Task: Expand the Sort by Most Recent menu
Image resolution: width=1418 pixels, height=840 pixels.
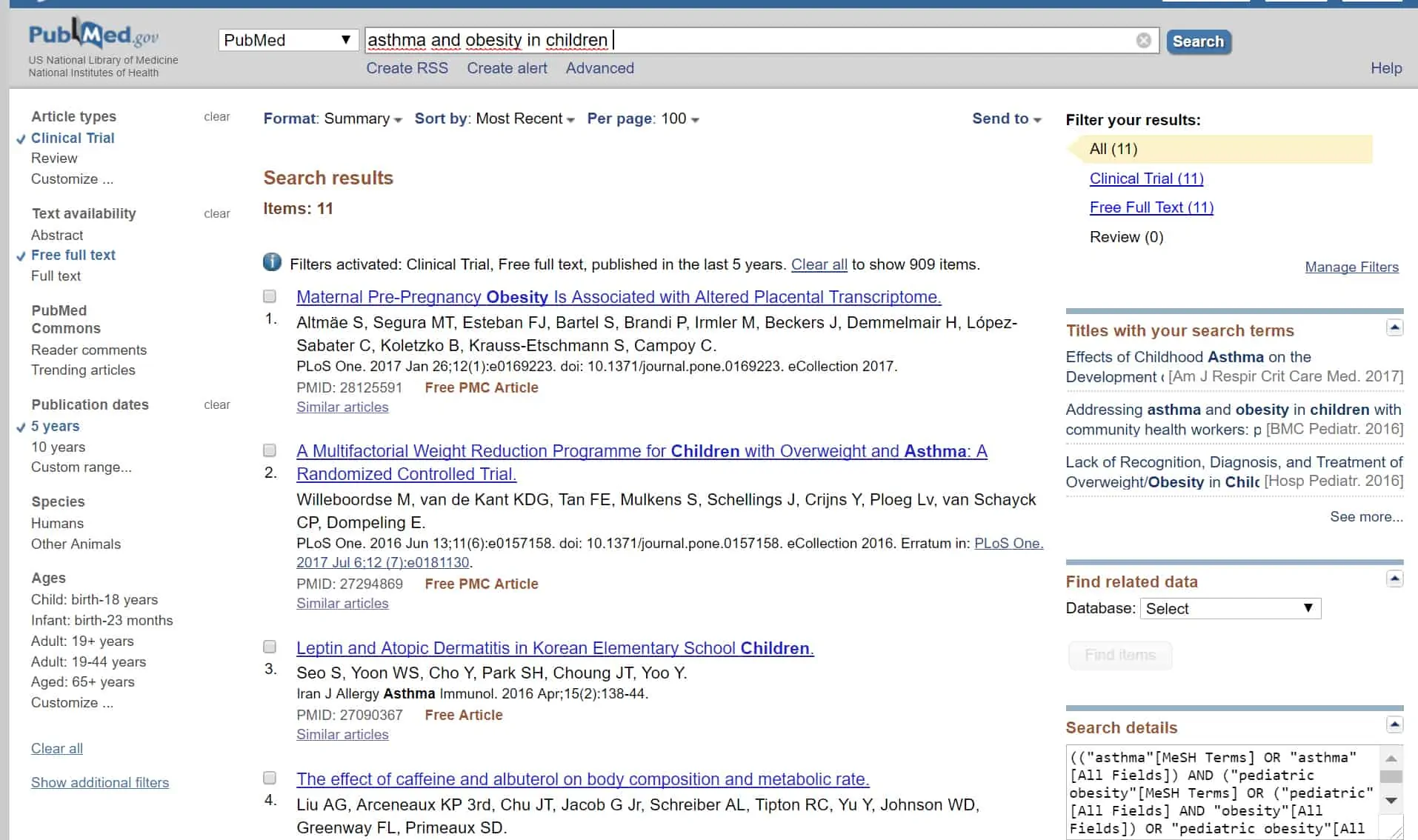Action: click(494, 119)
